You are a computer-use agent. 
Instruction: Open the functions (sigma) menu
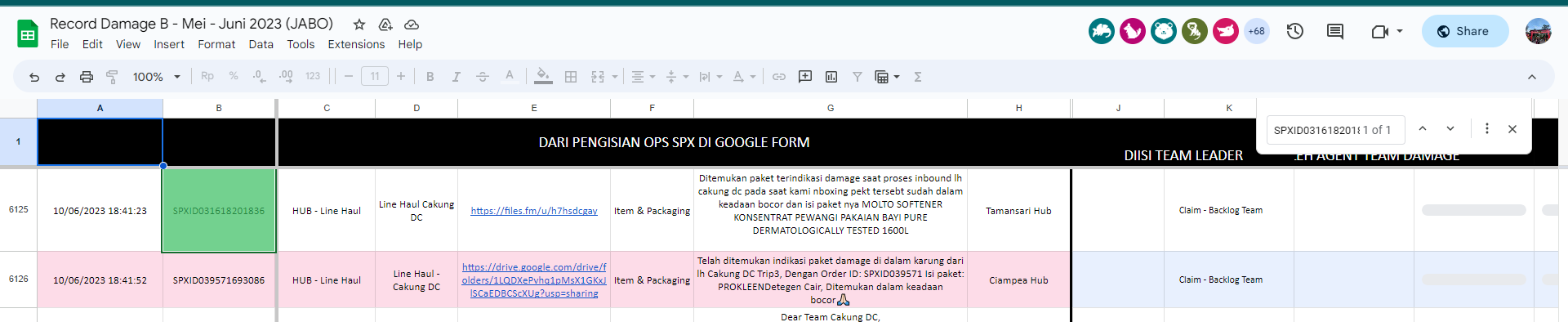[x=918, y=77]
